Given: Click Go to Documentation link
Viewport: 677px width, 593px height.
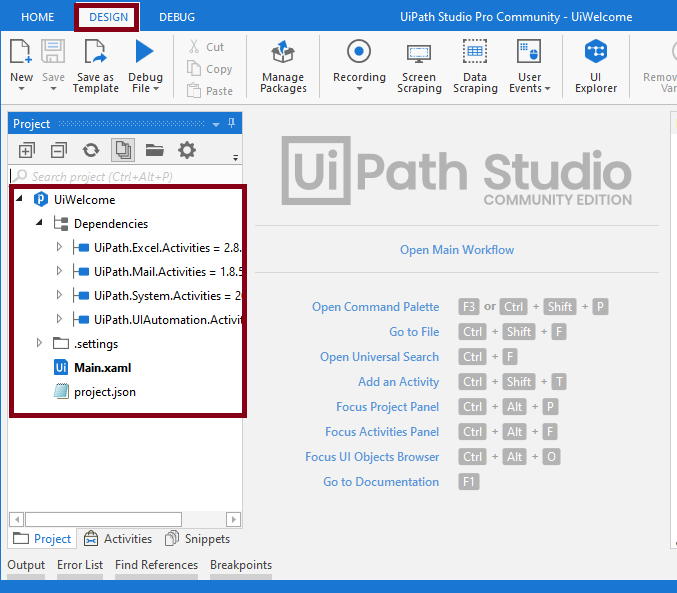Looking at the screenshot, I should tap(381, 482).
